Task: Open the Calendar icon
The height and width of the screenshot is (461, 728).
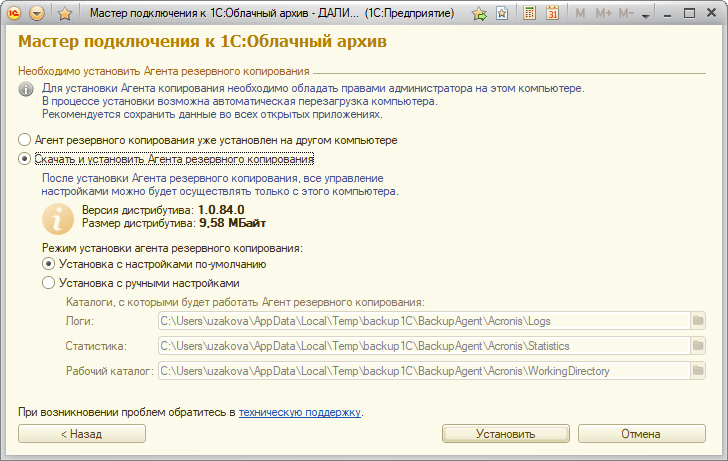Action: pos(552,13)
